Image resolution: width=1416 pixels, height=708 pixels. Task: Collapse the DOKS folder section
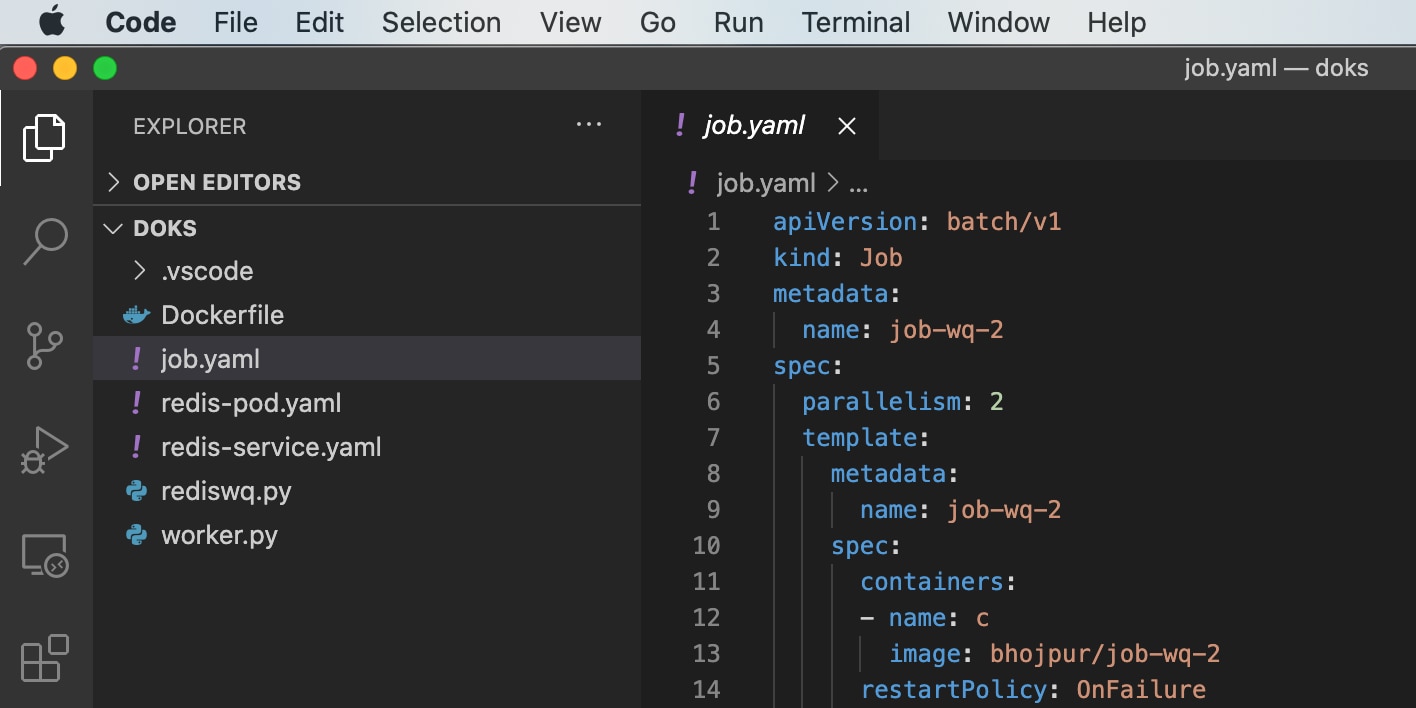pos(112,227)
